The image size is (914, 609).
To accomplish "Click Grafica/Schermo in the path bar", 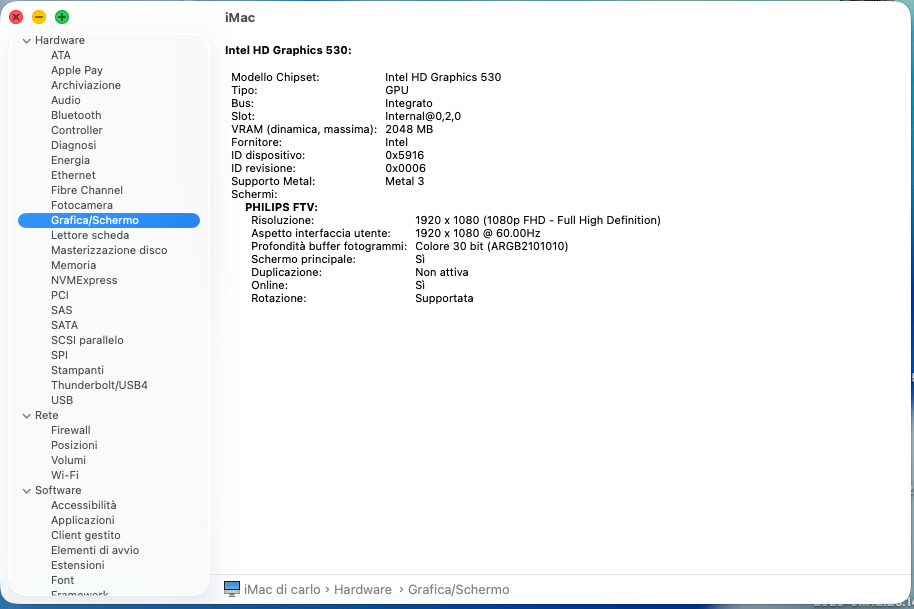I will click(x=459, y=590).
